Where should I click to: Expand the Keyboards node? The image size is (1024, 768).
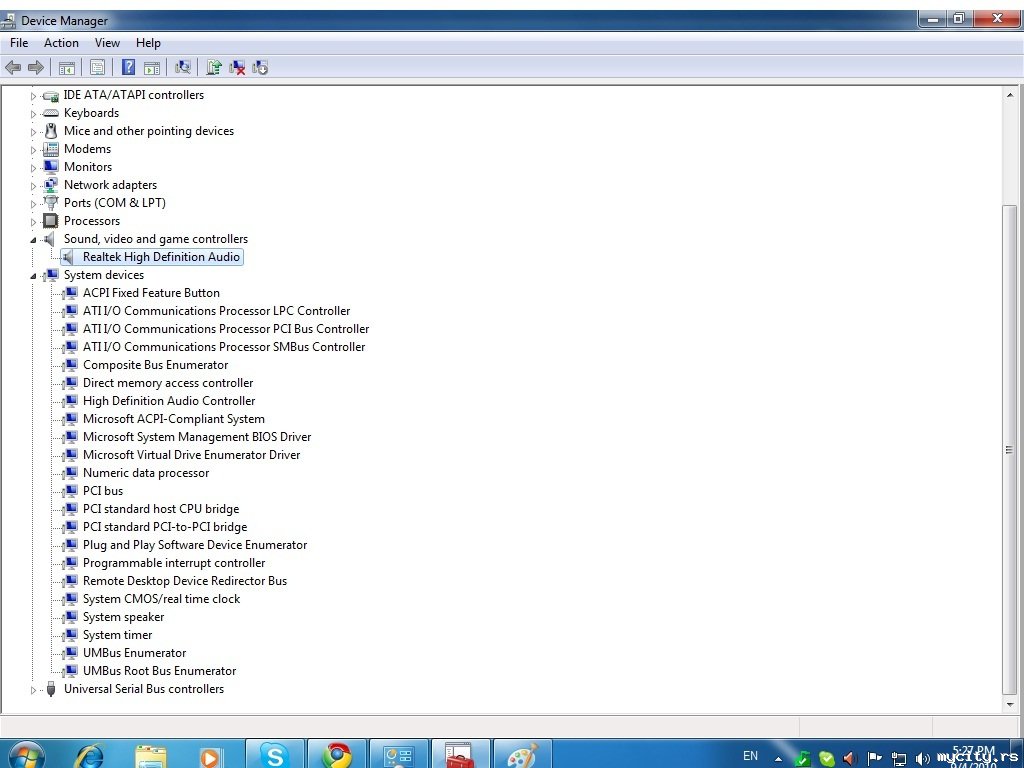tap(33, 114)
